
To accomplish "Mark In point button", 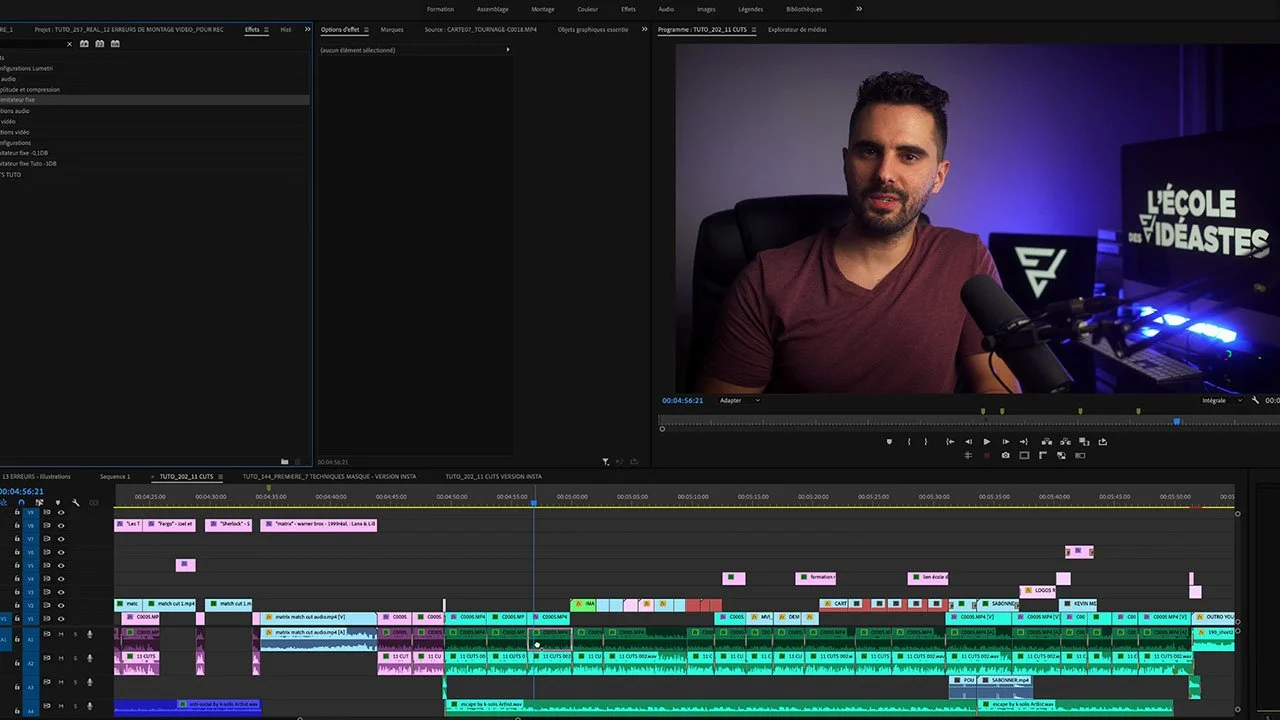I will (x=909, y=441).
